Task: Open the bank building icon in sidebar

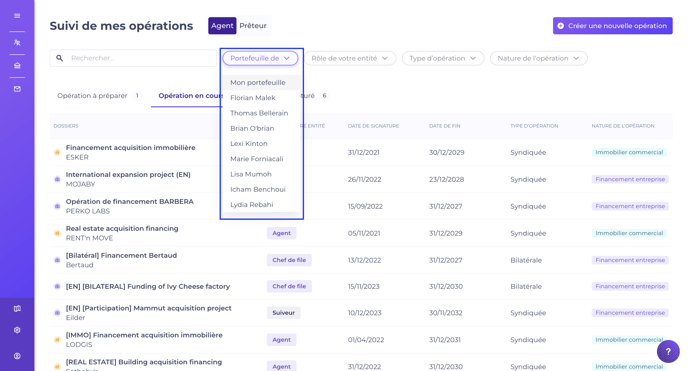Action: point(17,65)
